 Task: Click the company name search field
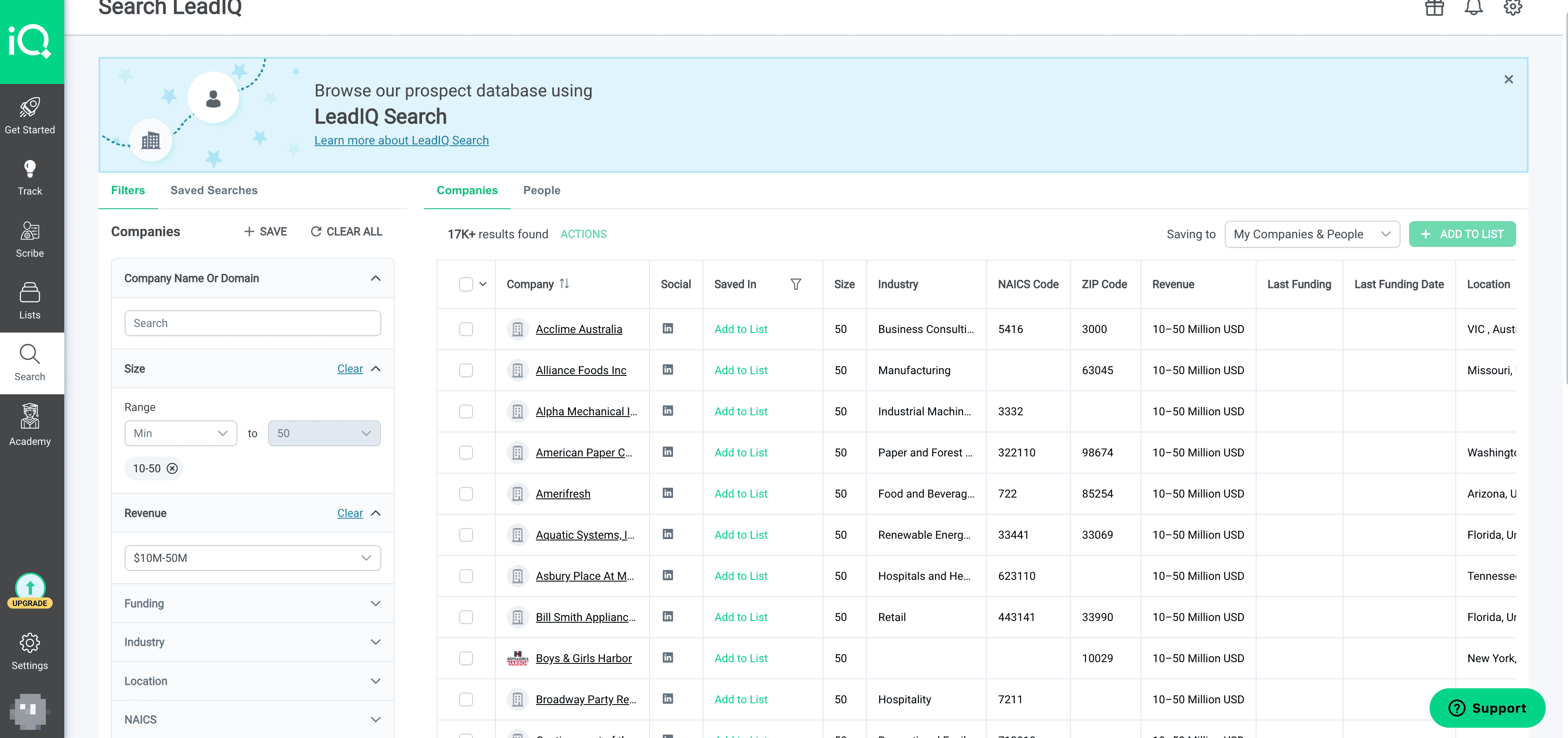coord(253,323)
